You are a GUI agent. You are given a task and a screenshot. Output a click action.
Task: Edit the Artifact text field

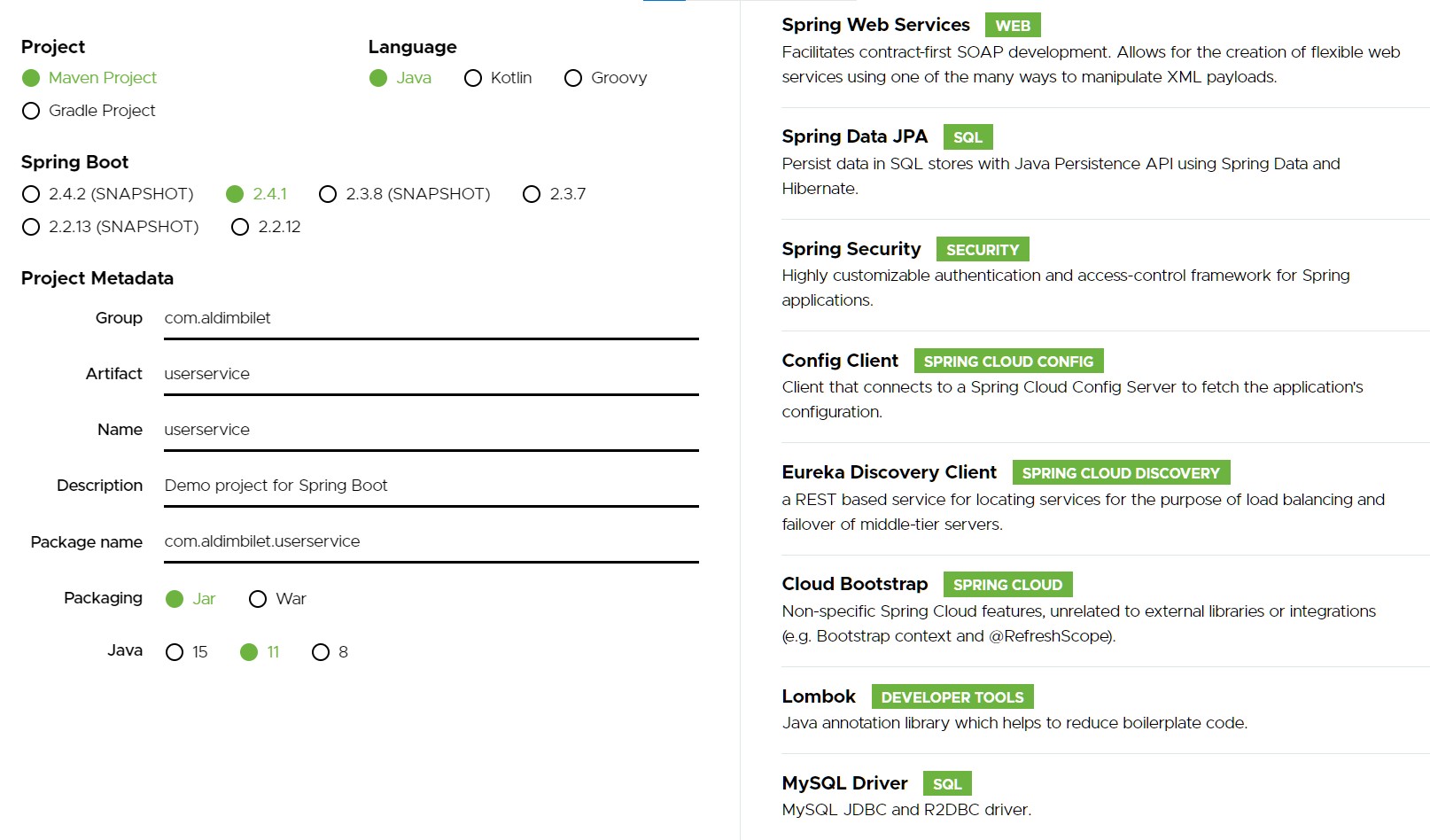coord(431,375)
